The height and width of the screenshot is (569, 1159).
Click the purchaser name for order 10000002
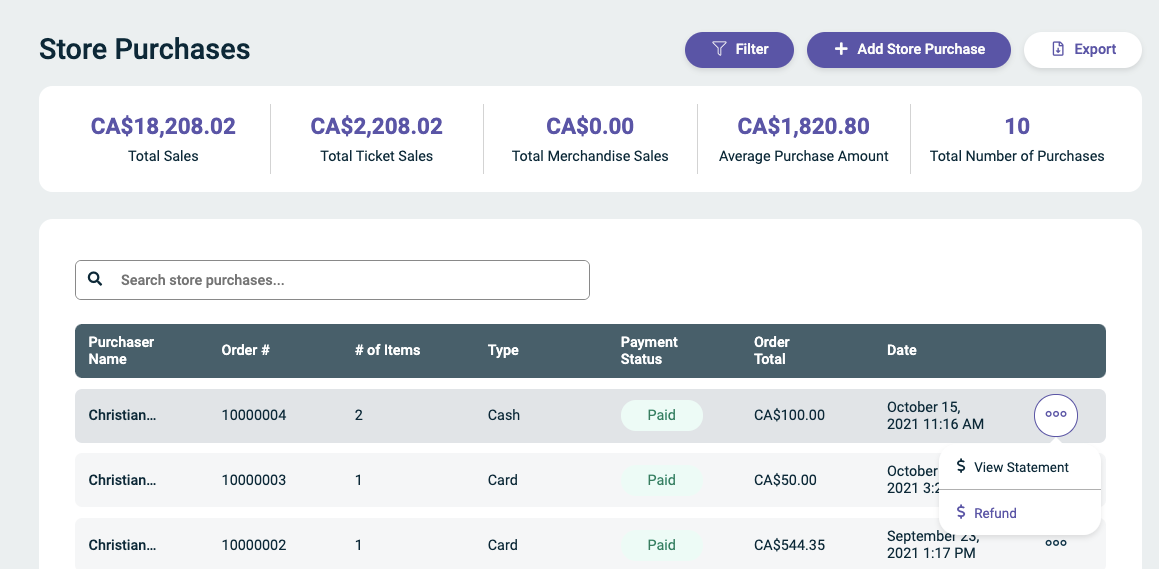(122, 545)
